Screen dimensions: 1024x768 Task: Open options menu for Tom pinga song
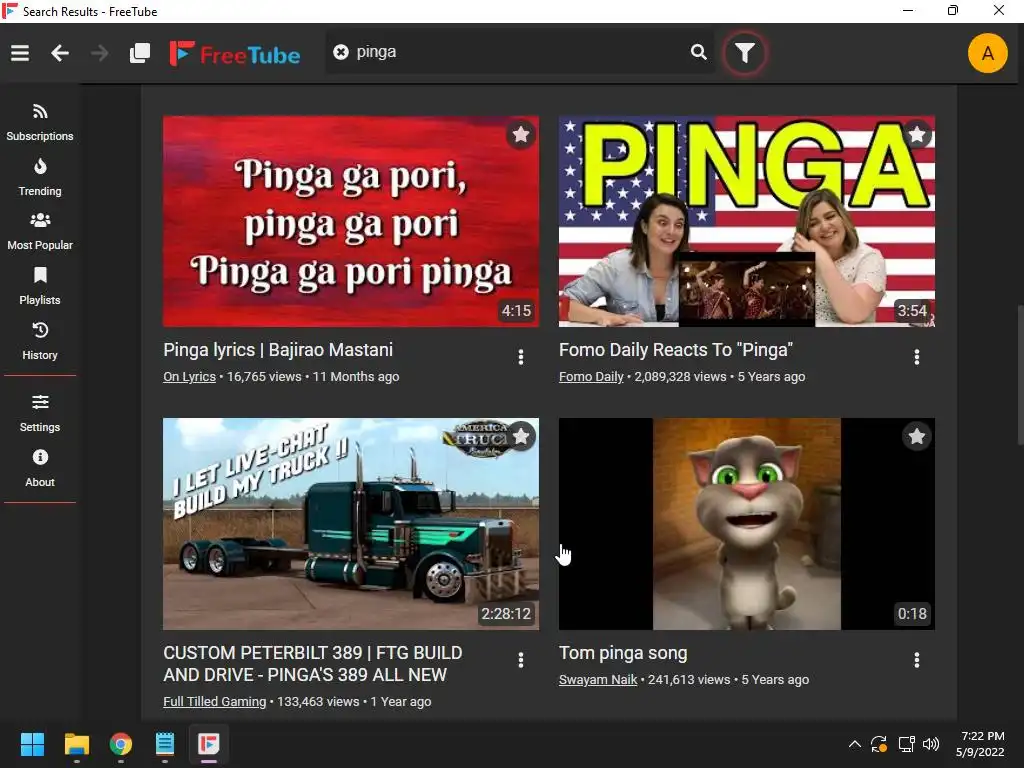tap(917, 660)
